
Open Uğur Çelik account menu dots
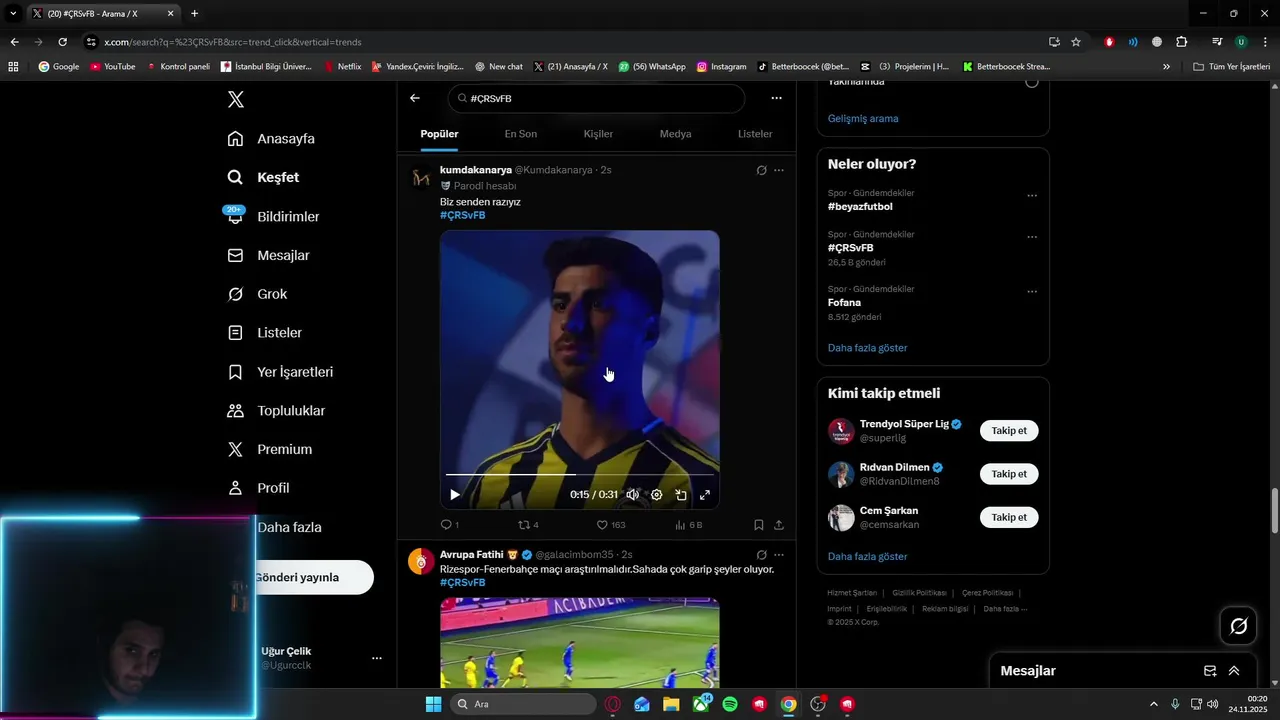click(377, 658)
